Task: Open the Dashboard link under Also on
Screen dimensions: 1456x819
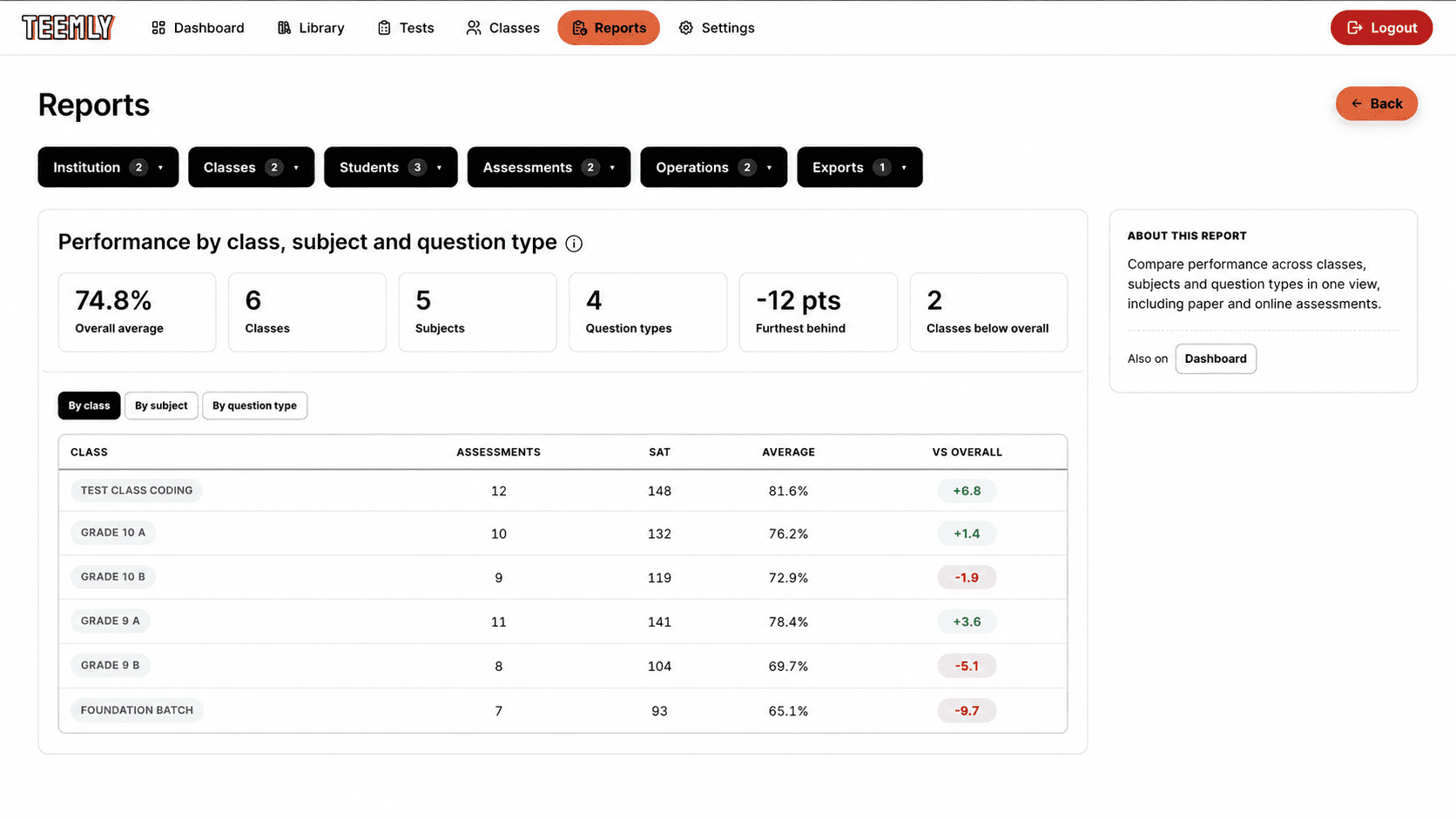Action: [1216, 359]
